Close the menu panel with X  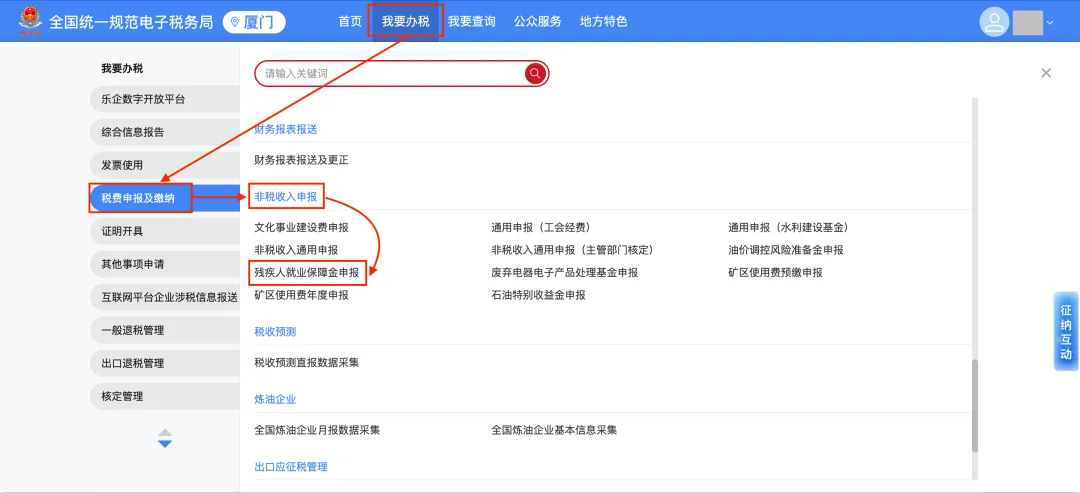[x=1046, y=73]
